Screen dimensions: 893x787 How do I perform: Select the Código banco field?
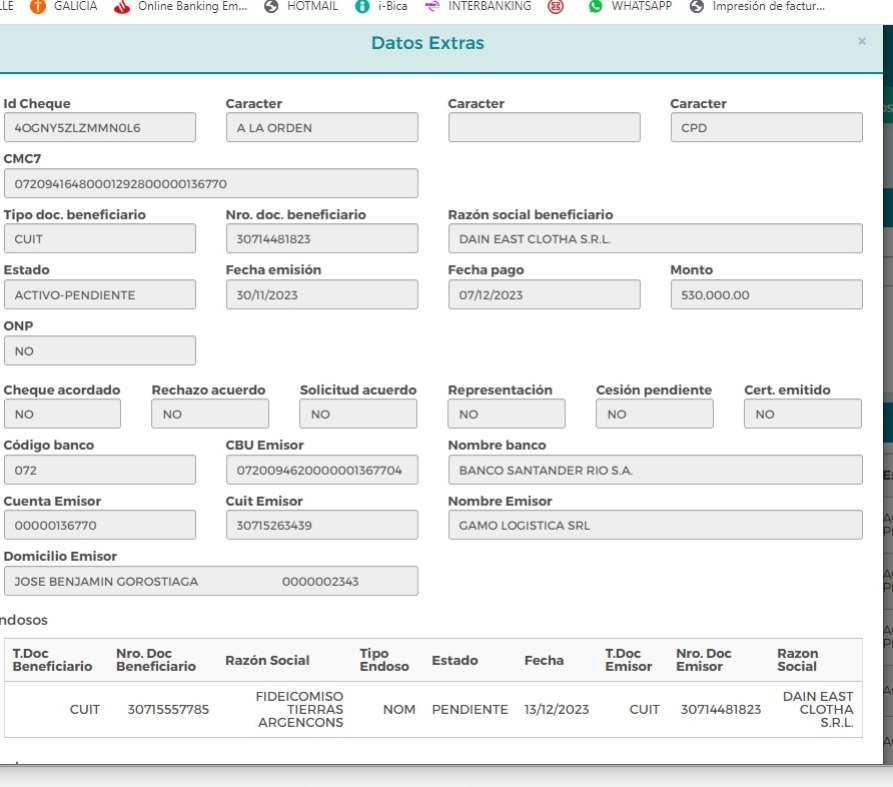tap(100, 470)
